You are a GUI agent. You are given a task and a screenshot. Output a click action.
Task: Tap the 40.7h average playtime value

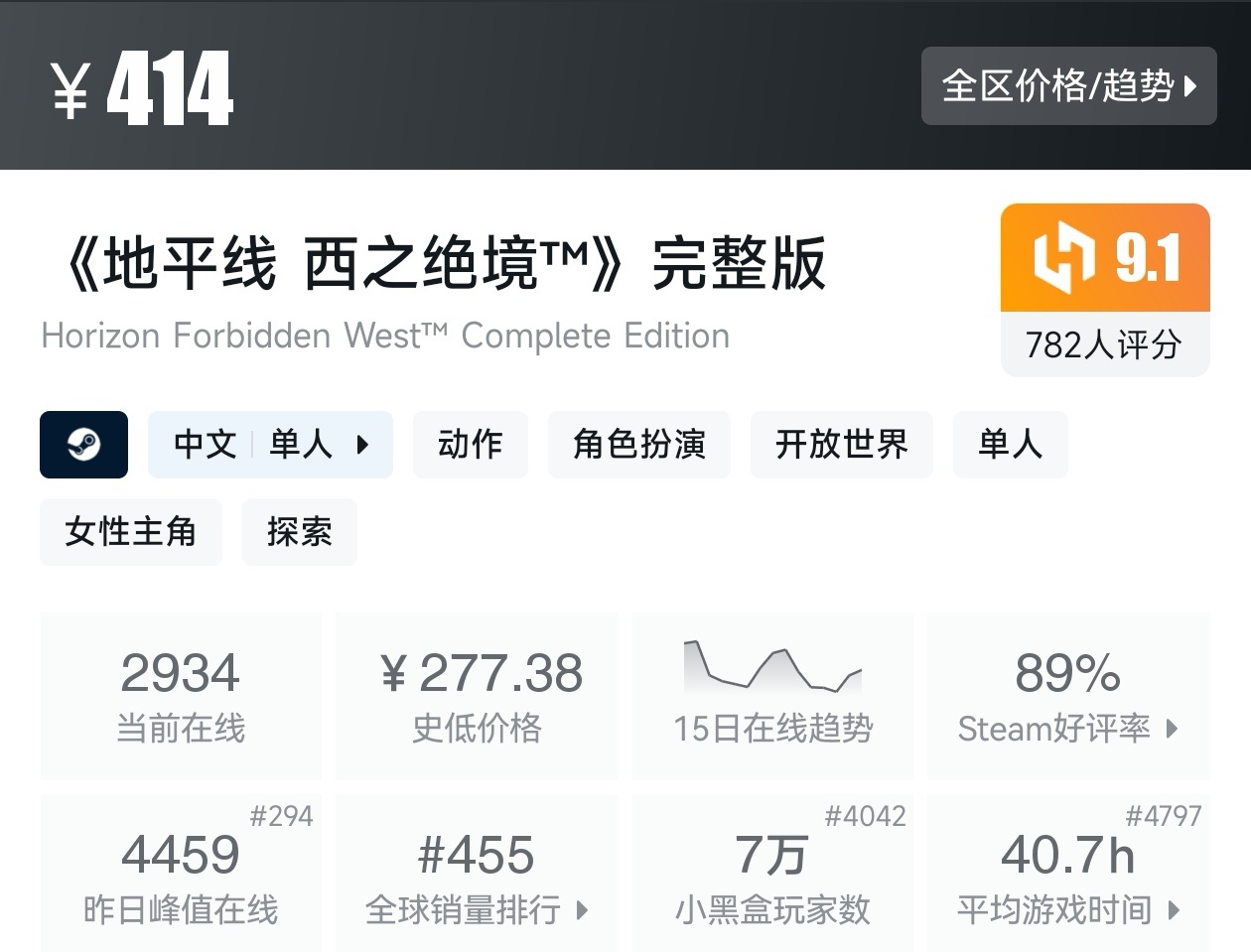click(1068, 855)
